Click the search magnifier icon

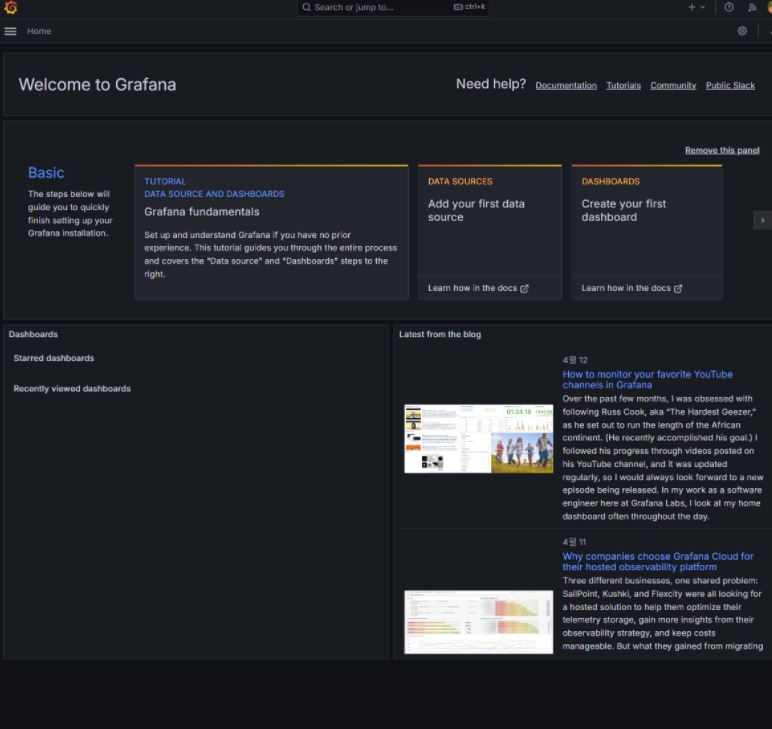306,7
